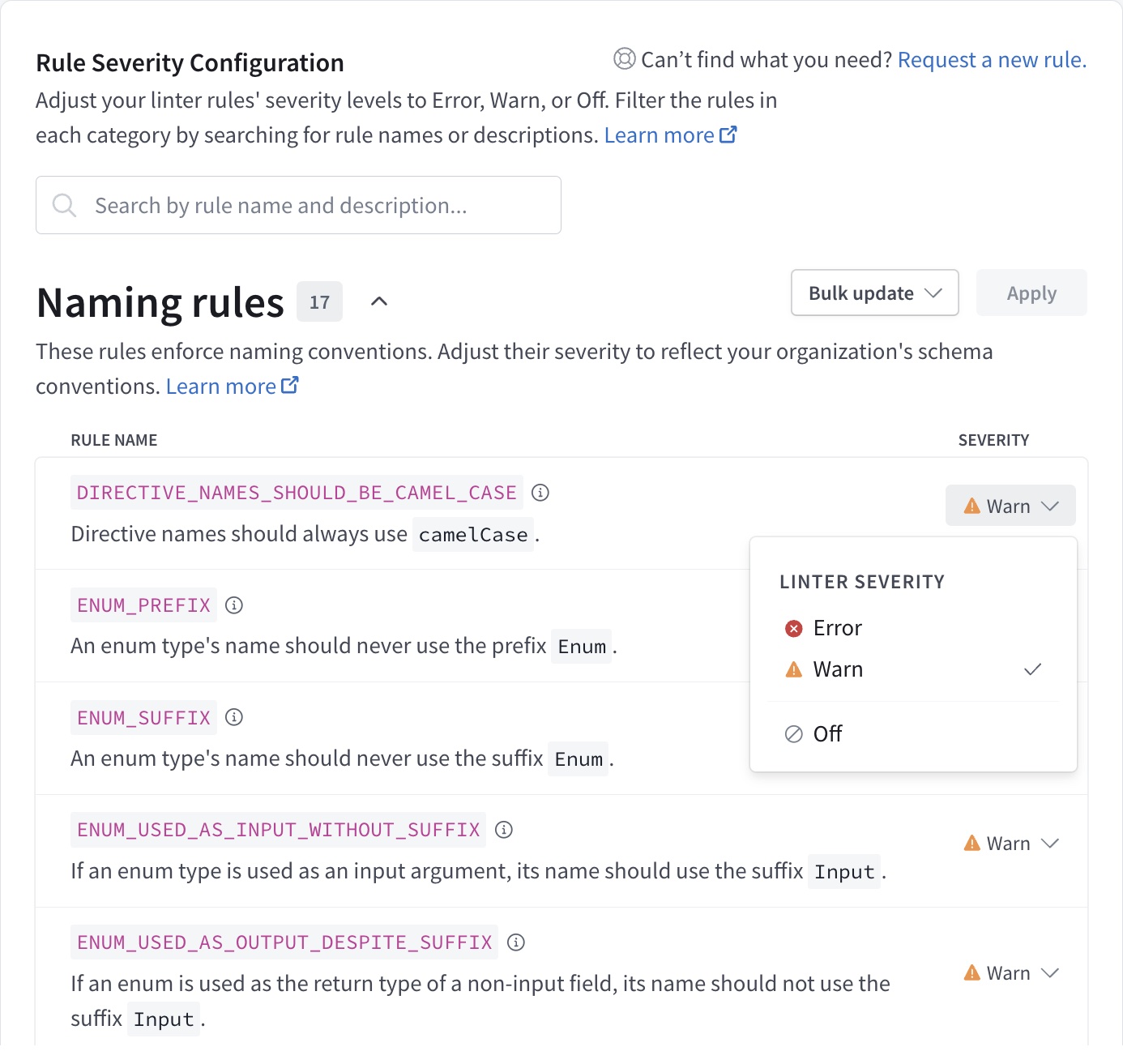1123x1064 pixels.
Task: Click the info icon beside ENUM_PREFIX
Action: [235, 605]
